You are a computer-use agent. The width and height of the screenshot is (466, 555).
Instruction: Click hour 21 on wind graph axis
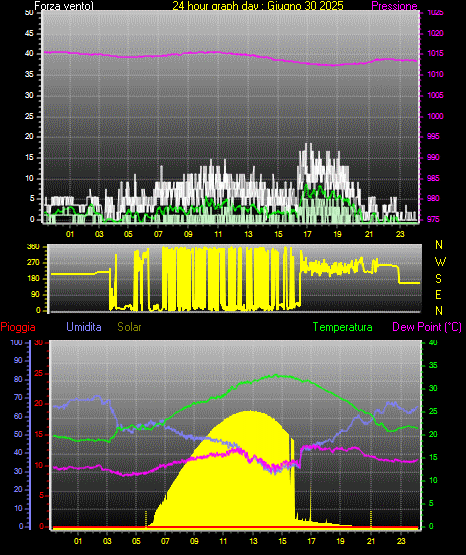click(x=369, y=234)
